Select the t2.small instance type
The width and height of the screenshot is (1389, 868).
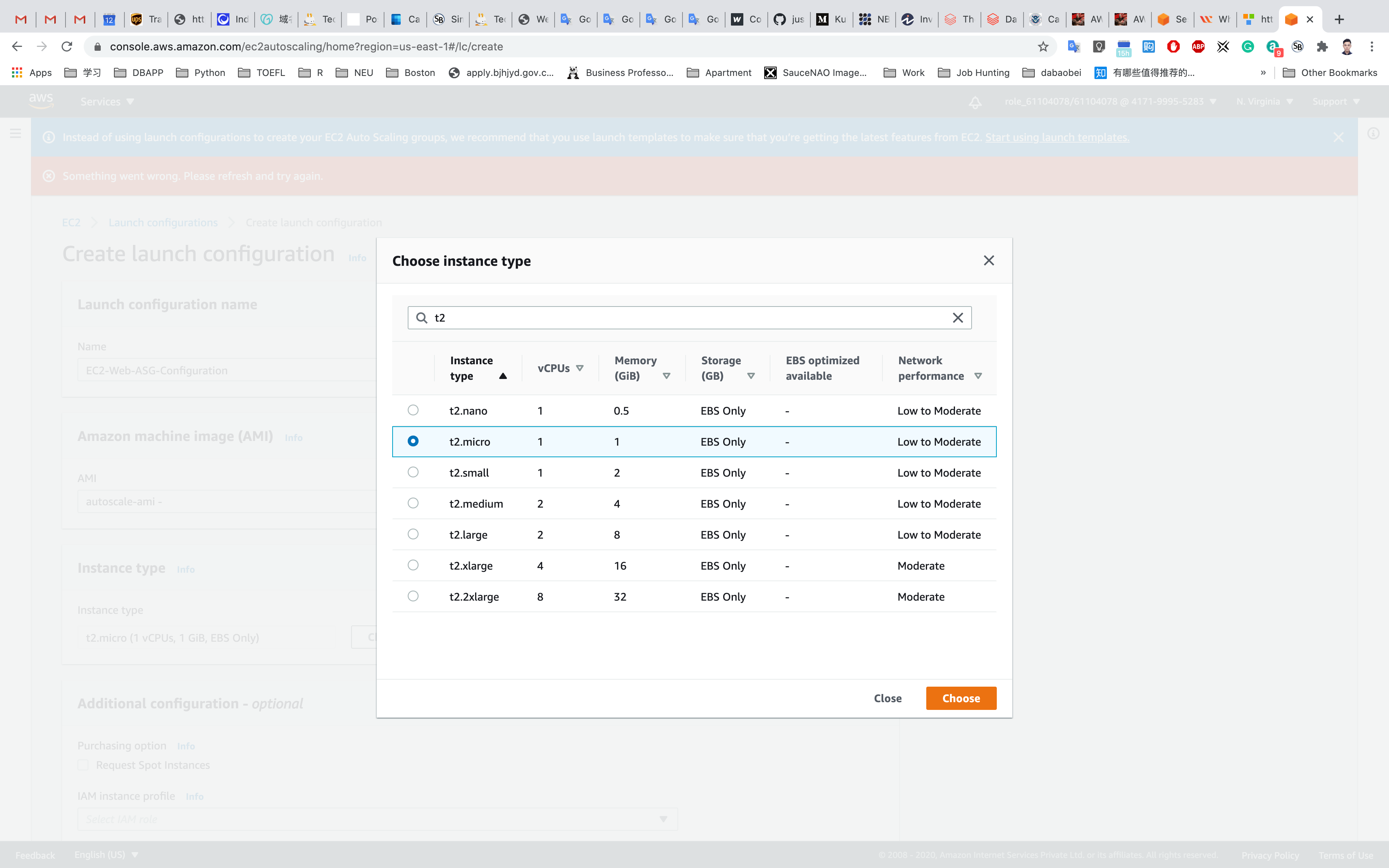tap(413, 472)
